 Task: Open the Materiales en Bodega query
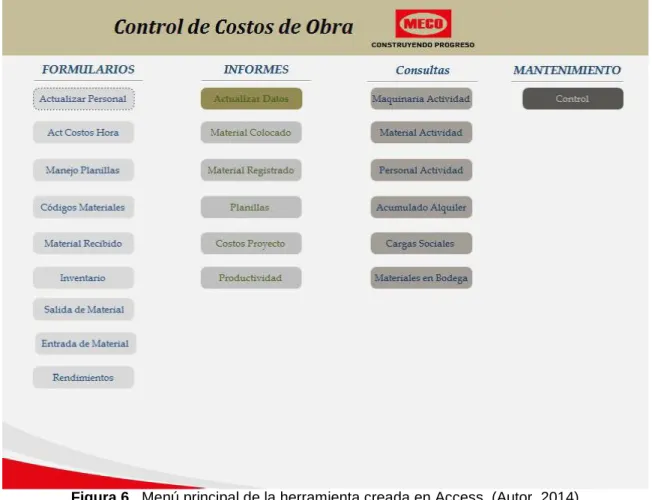point(421,278)
